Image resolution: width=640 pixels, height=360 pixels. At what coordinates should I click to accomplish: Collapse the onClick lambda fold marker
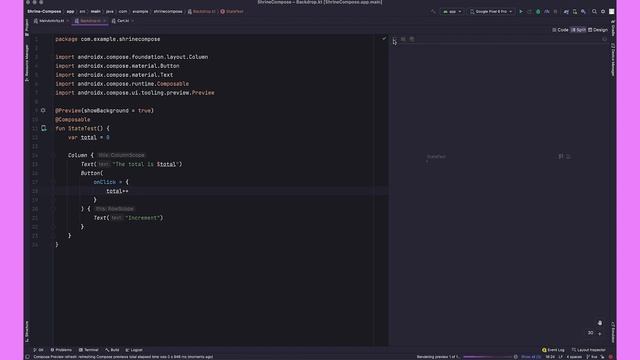tap(53, 182)
